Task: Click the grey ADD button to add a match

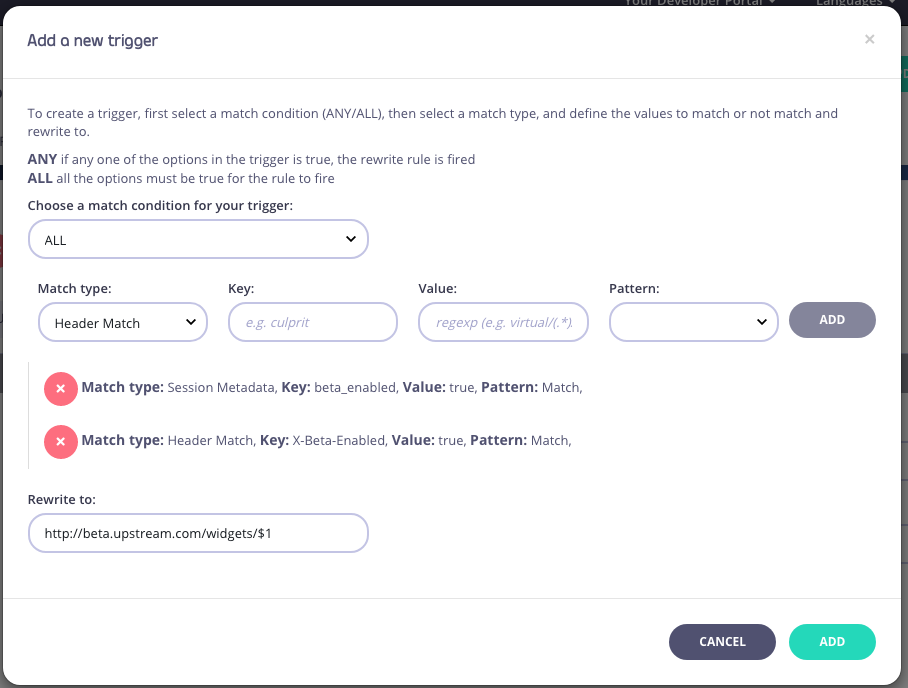Action: pos(832,319)
